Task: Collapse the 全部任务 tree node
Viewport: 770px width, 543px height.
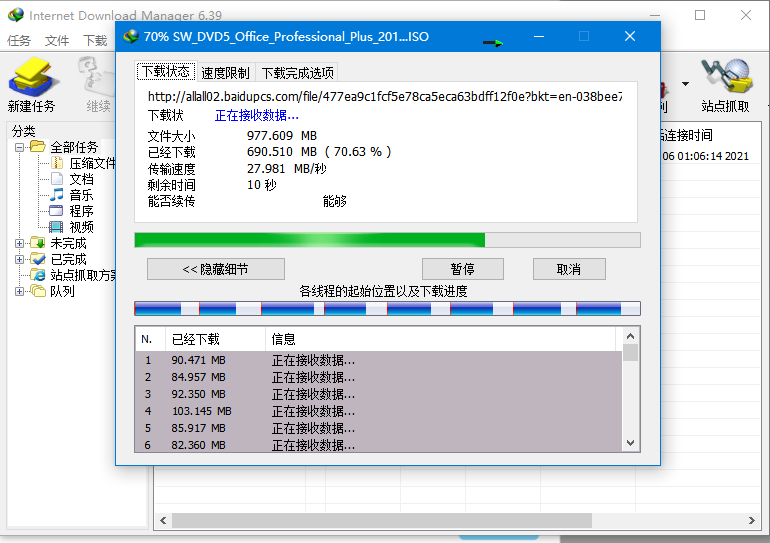Action: [19, 147]
